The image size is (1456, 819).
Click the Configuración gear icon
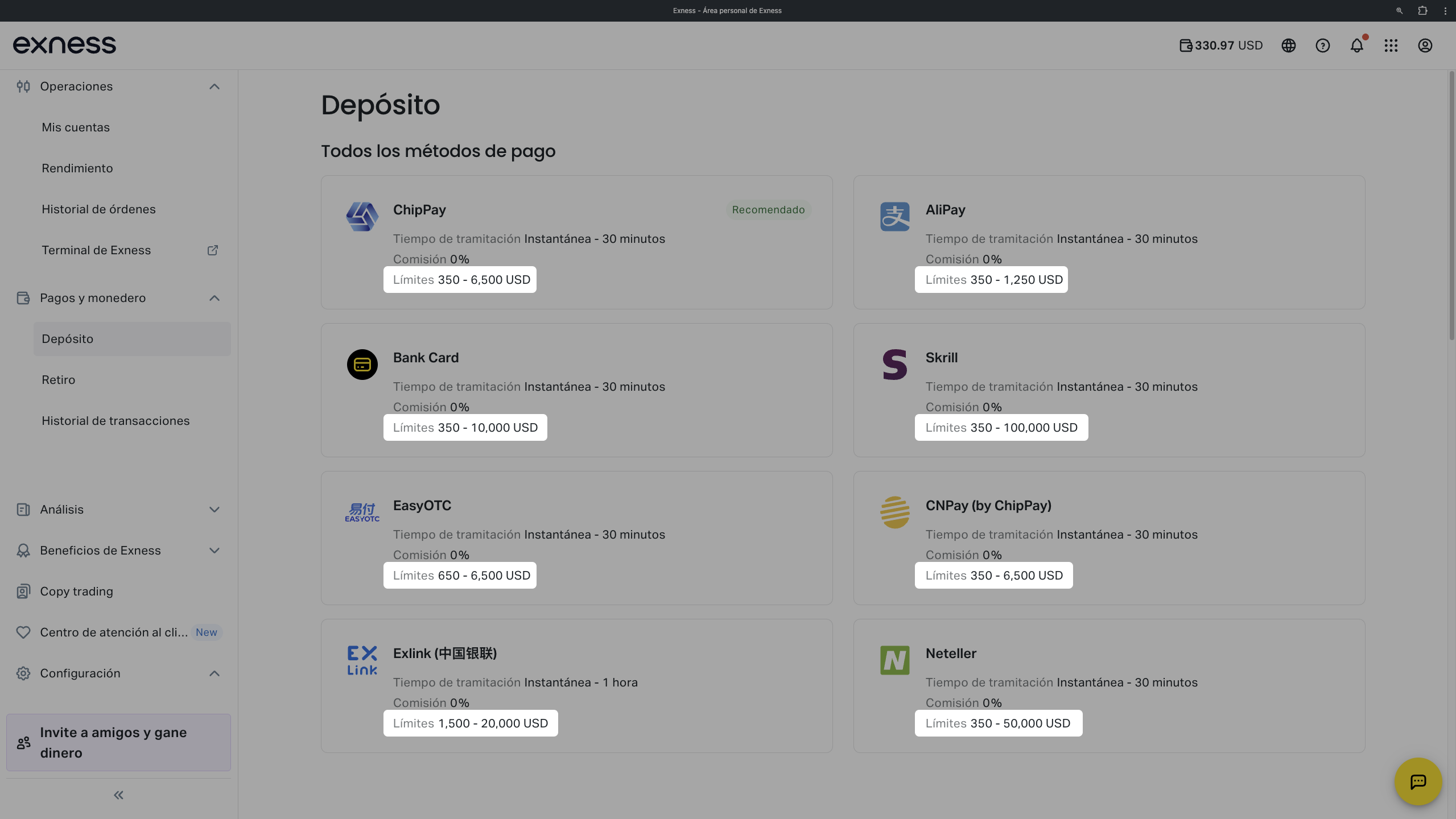[23, 673]
